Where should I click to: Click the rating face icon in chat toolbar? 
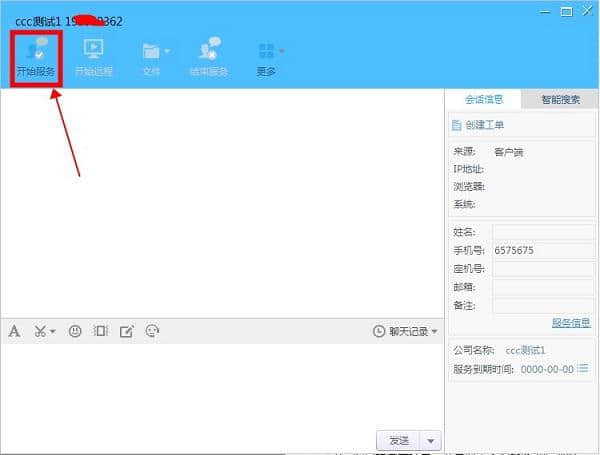[x=152, y=331]
